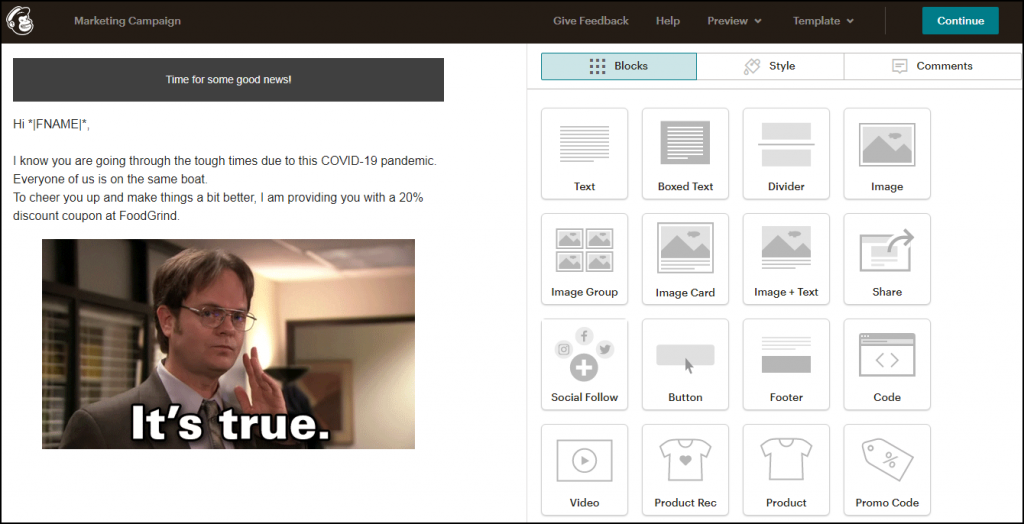Add a Boxed Text block

(685, 154)
